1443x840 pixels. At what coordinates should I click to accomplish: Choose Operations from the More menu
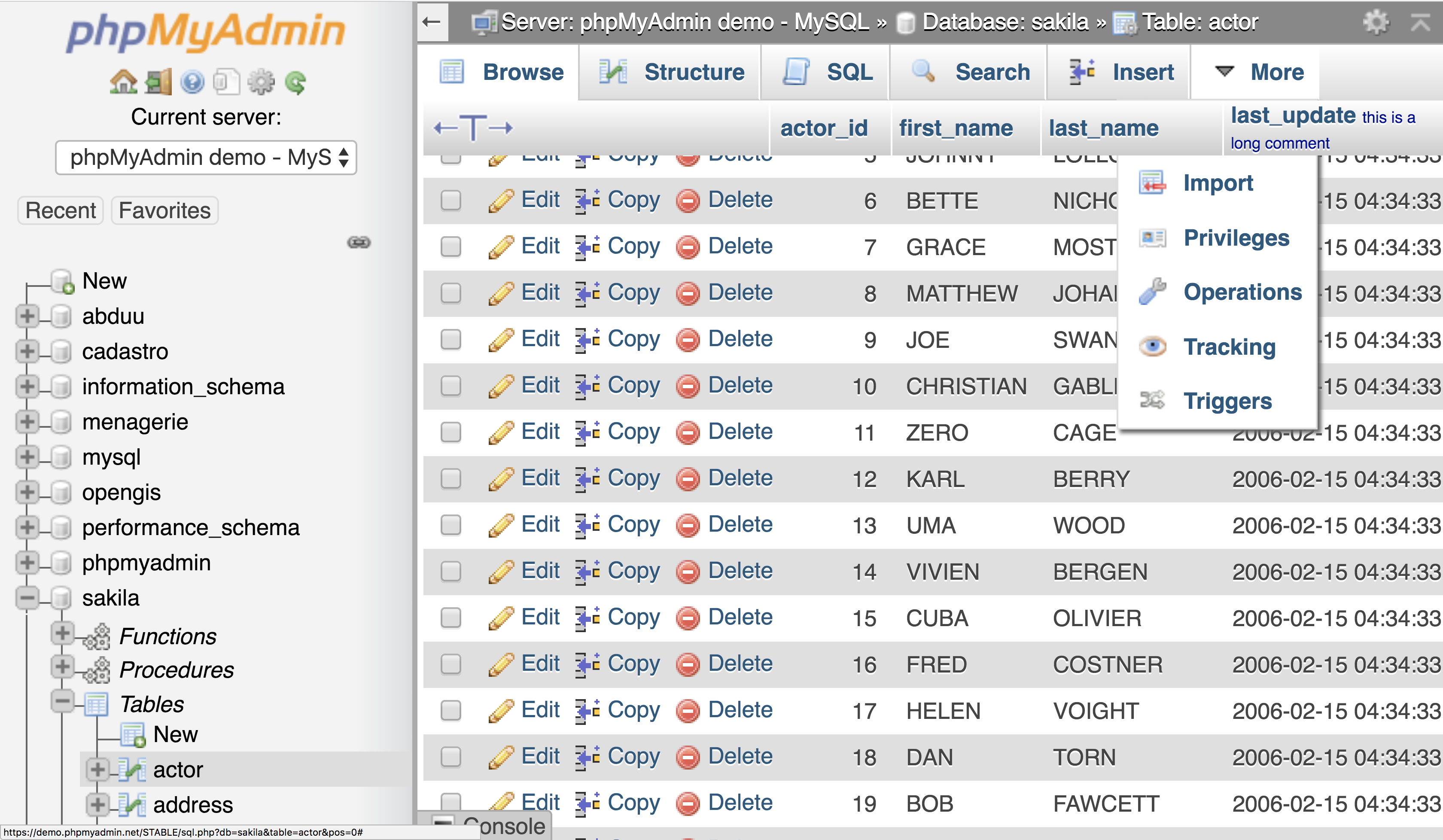tap(1242, 292)
